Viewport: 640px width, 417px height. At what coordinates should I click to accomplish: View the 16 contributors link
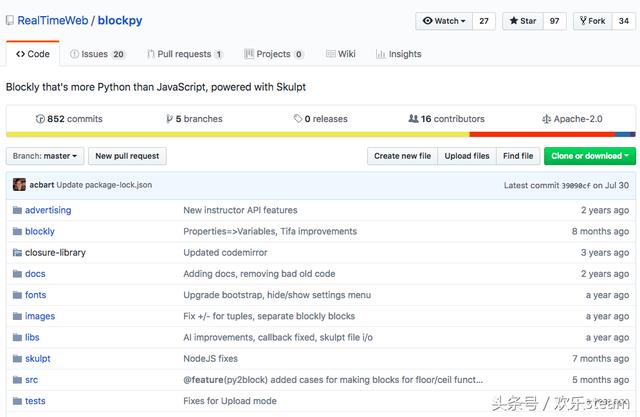(x=447, y=119)
